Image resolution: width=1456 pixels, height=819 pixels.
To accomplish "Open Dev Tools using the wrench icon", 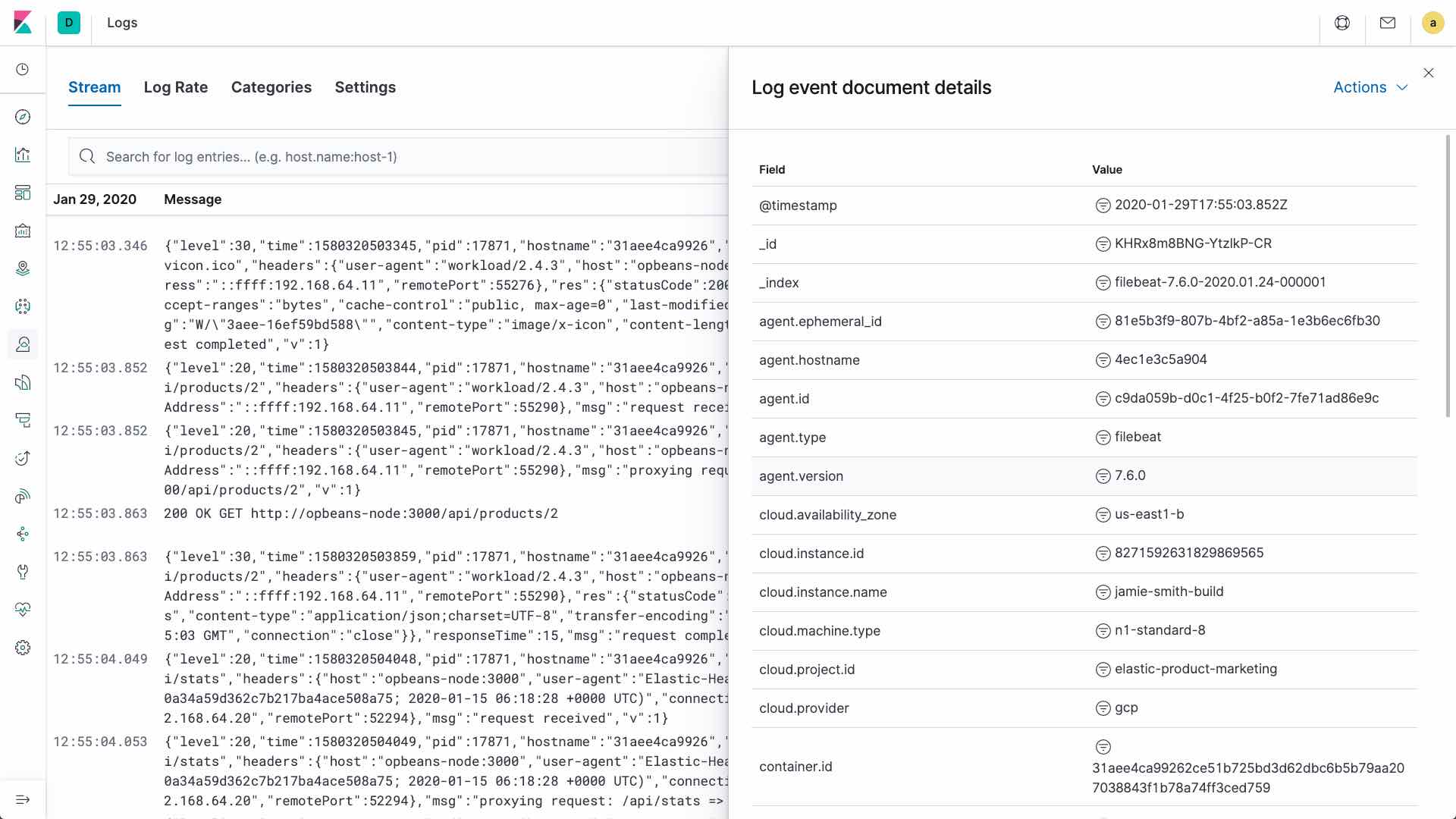I will click(x=22, y=572).
